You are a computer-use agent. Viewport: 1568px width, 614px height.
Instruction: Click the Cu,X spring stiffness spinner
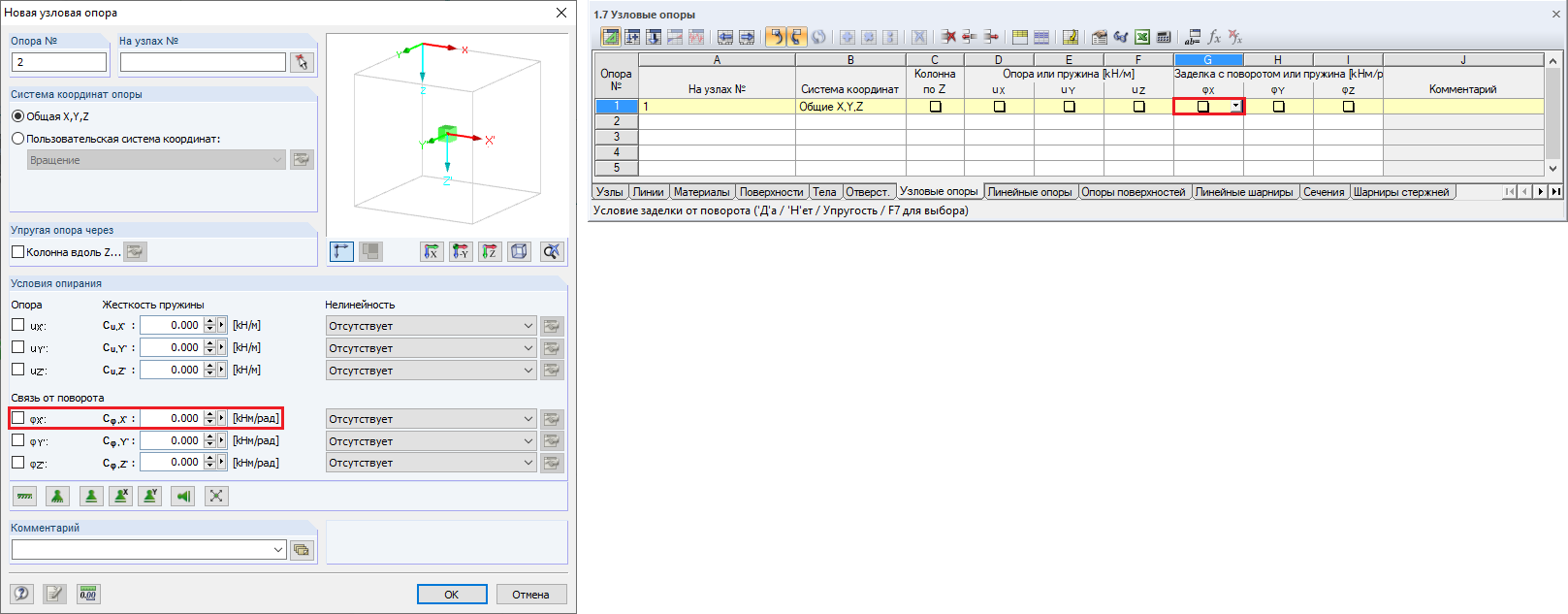point(209,325)
